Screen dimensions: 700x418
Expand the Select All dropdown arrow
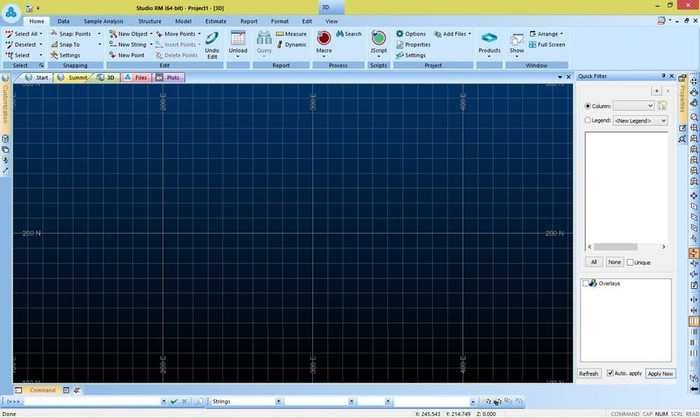41,34
